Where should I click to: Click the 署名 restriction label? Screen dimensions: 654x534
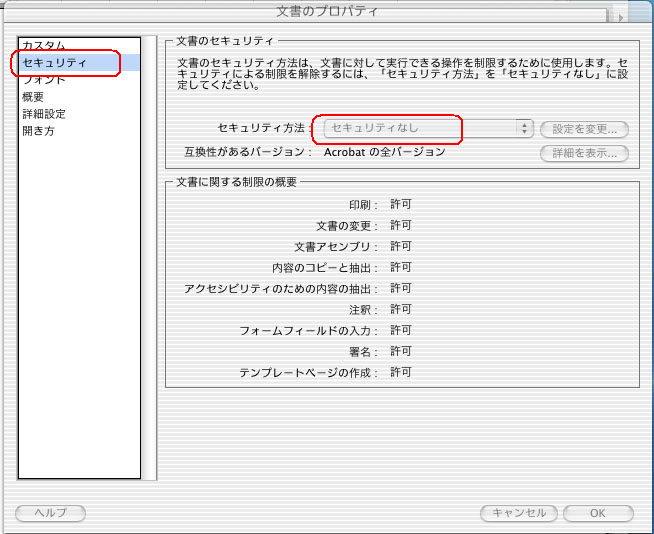[x=363, y=352]
